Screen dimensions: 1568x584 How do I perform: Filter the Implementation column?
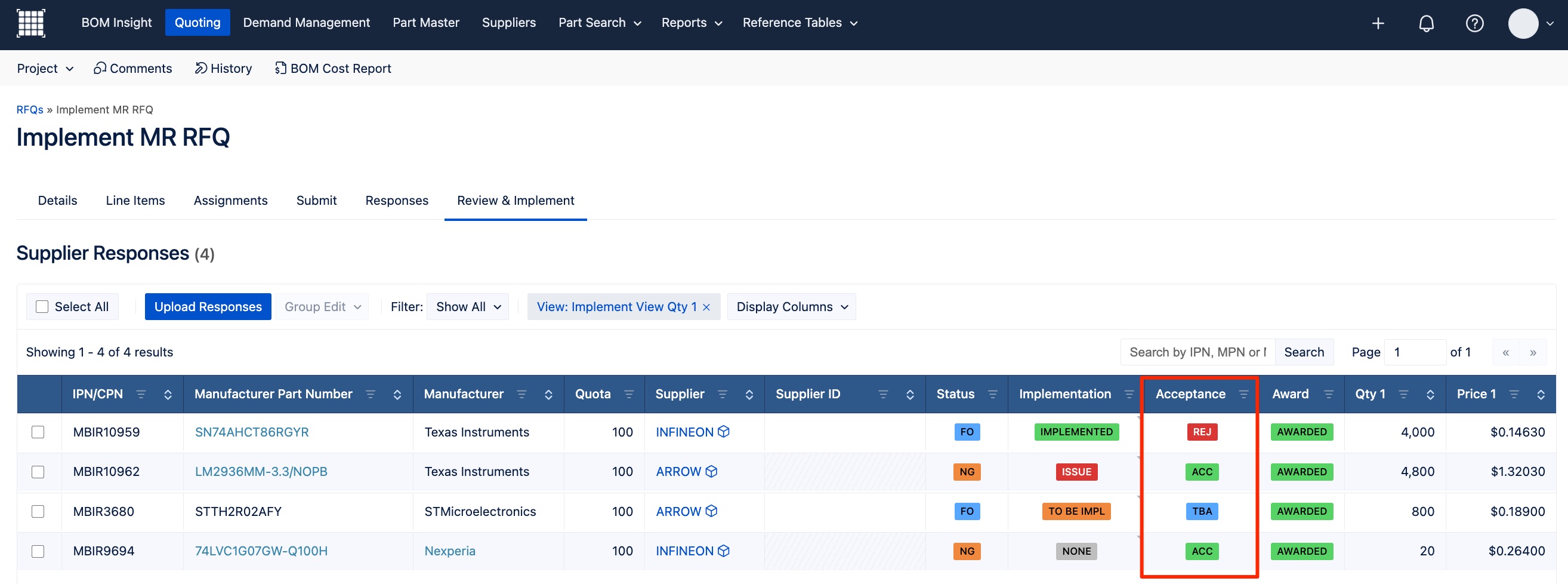click(x=1129, y=394)
